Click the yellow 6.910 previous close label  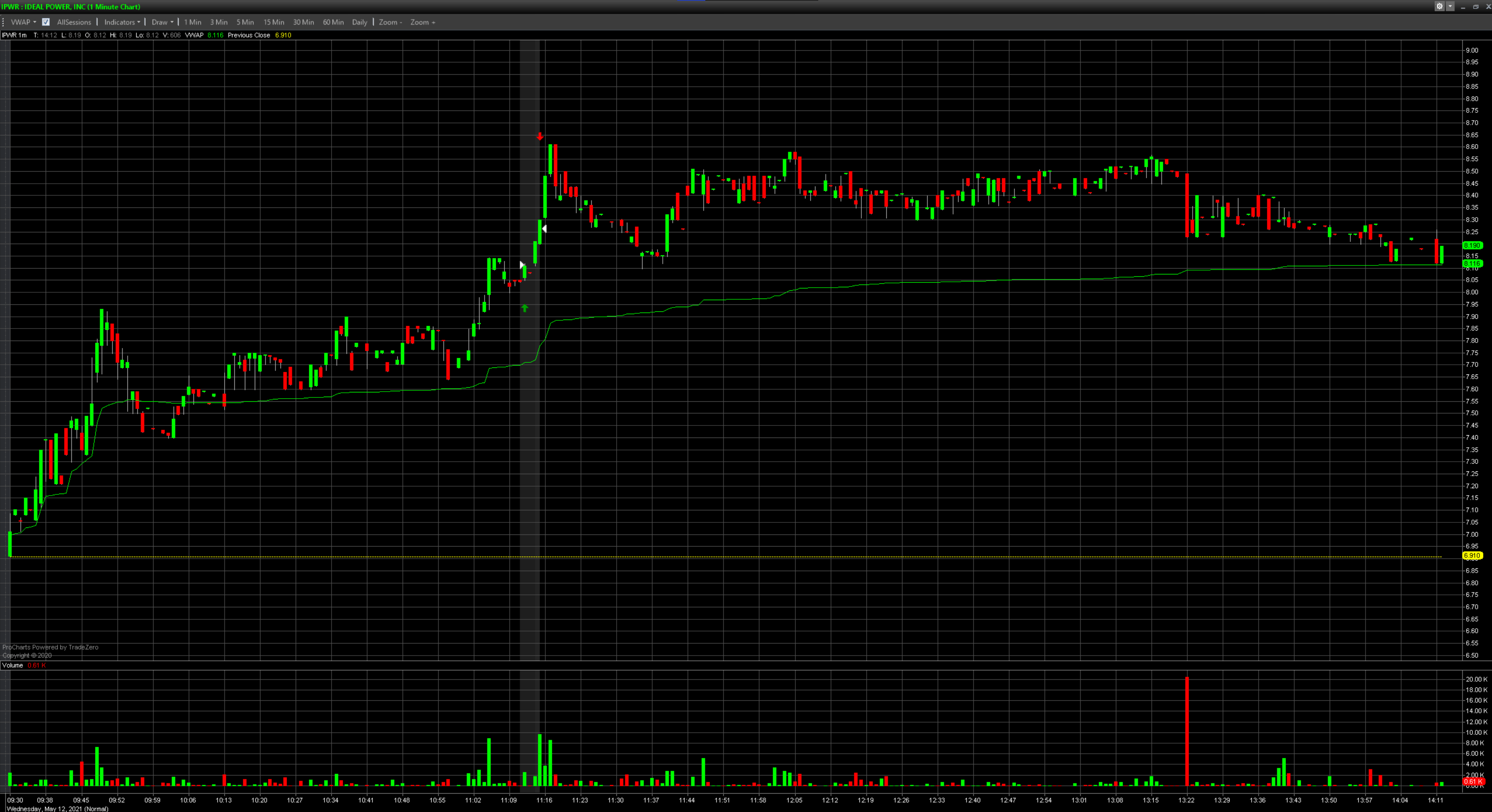[1472, 555]
